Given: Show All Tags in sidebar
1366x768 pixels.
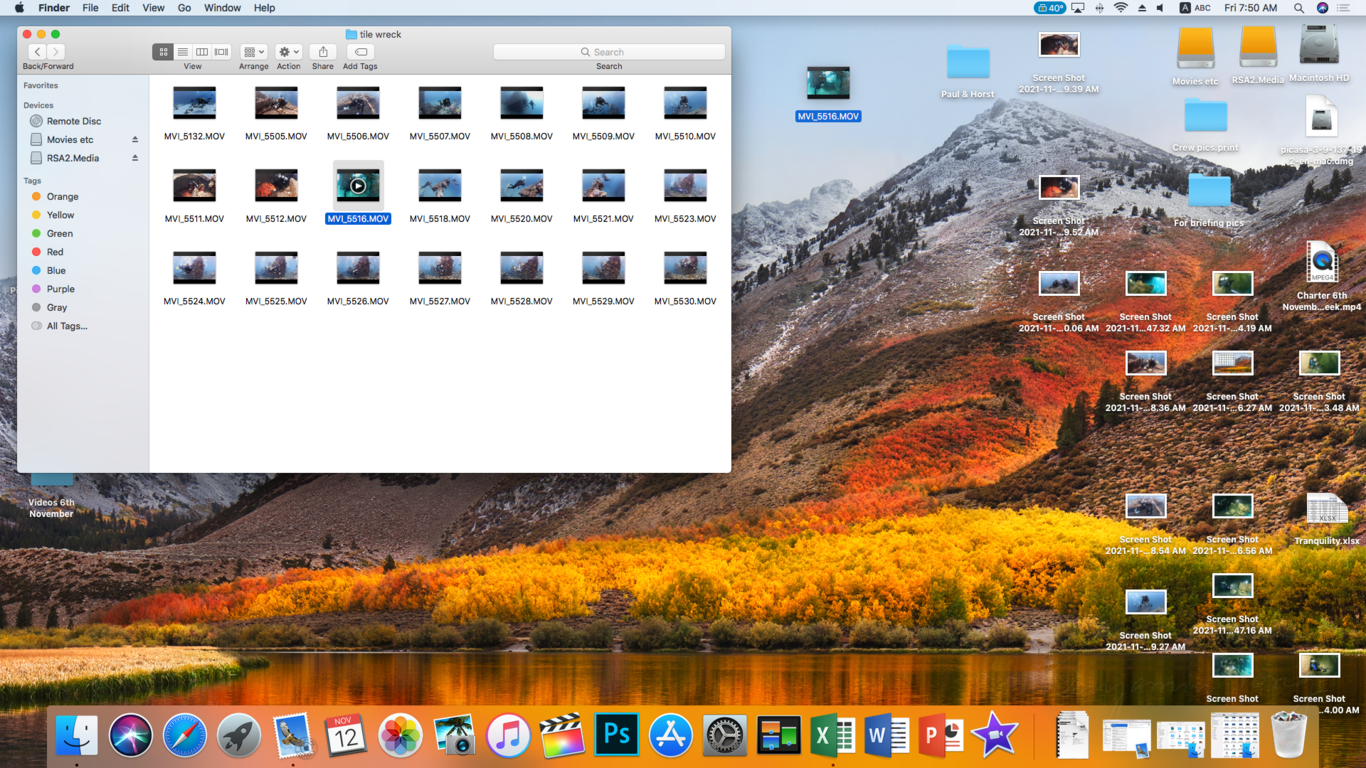Looking at the screenshot, I should click(66, 326).
